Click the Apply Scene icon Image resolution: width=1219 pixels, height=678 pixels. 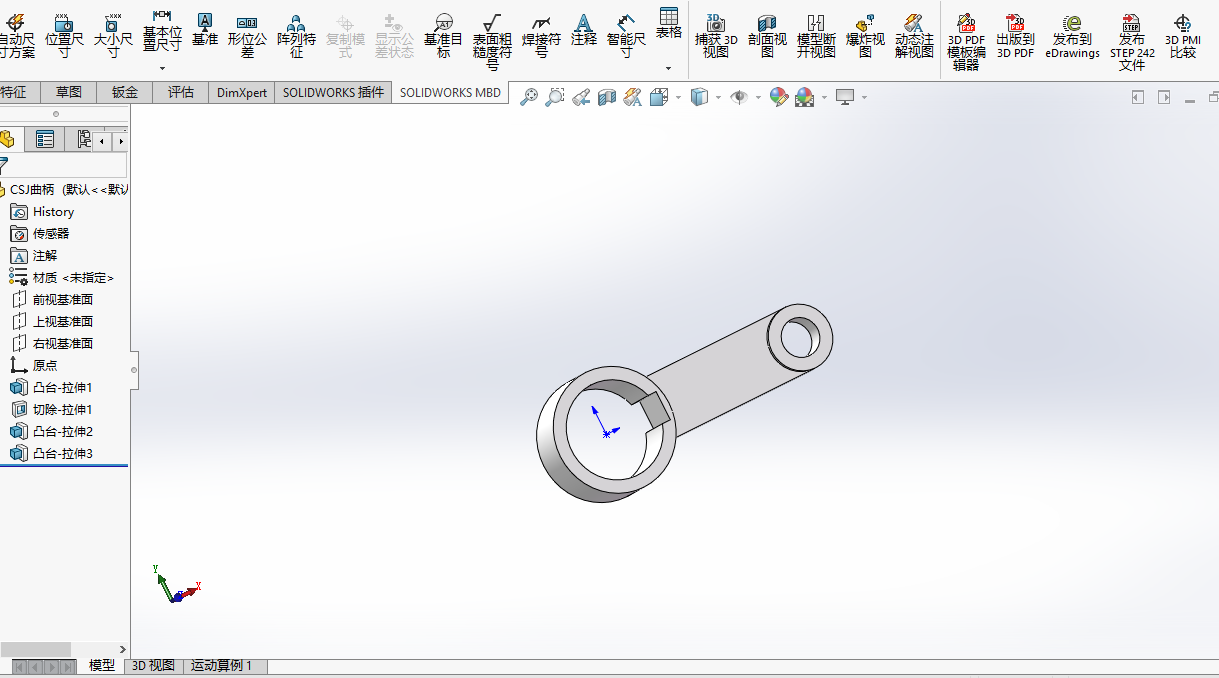pyautogui.click(x=805, y=97)
